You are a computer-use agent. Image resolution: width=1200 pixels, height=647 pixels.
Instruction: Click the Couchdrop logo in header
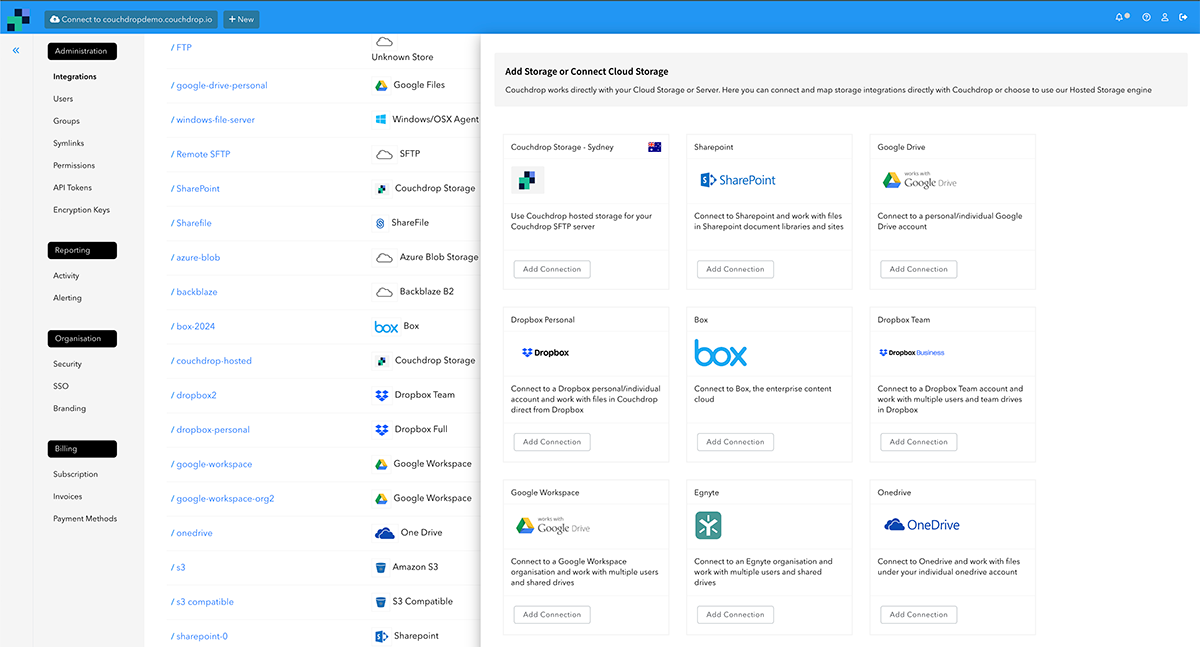coord(18,18)
